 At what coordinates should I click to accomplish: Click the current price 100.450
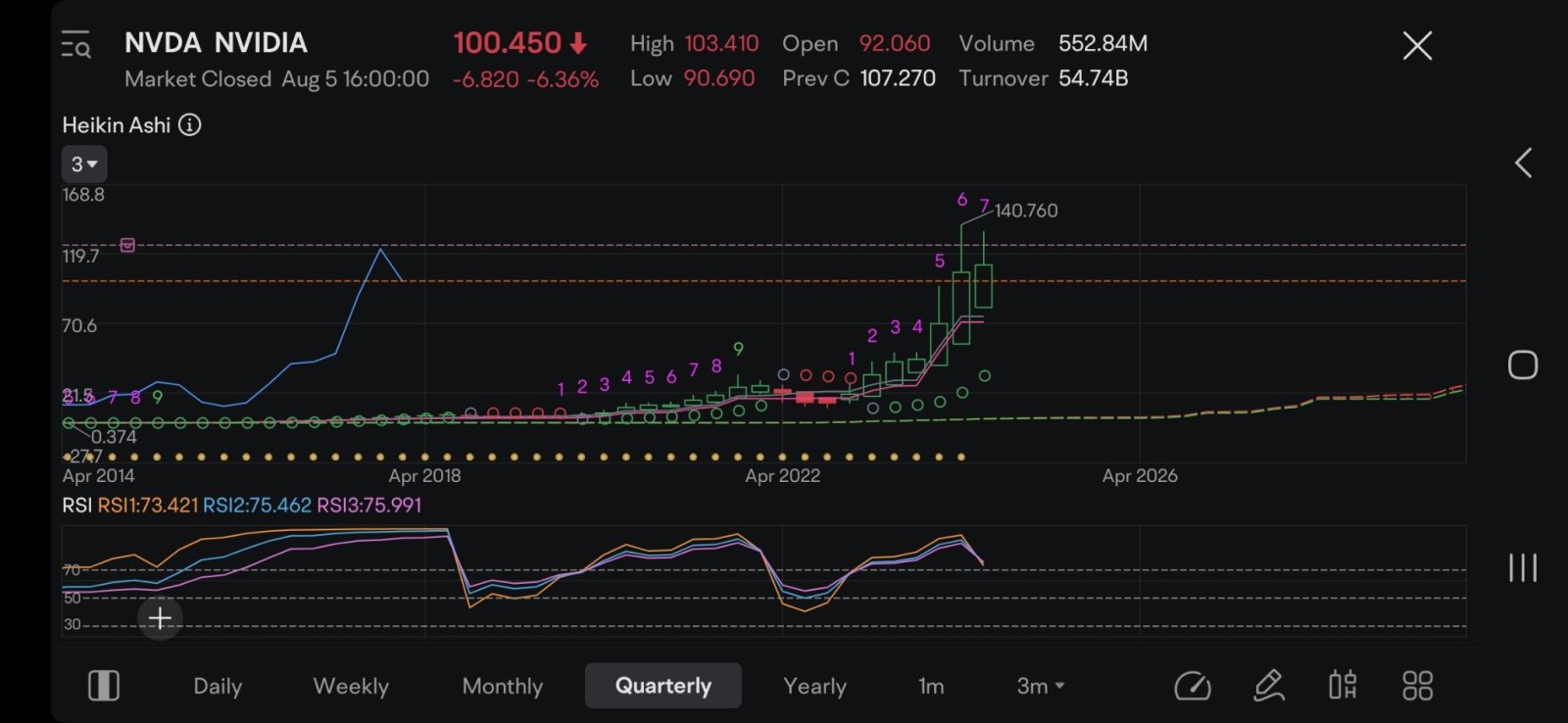507,43
